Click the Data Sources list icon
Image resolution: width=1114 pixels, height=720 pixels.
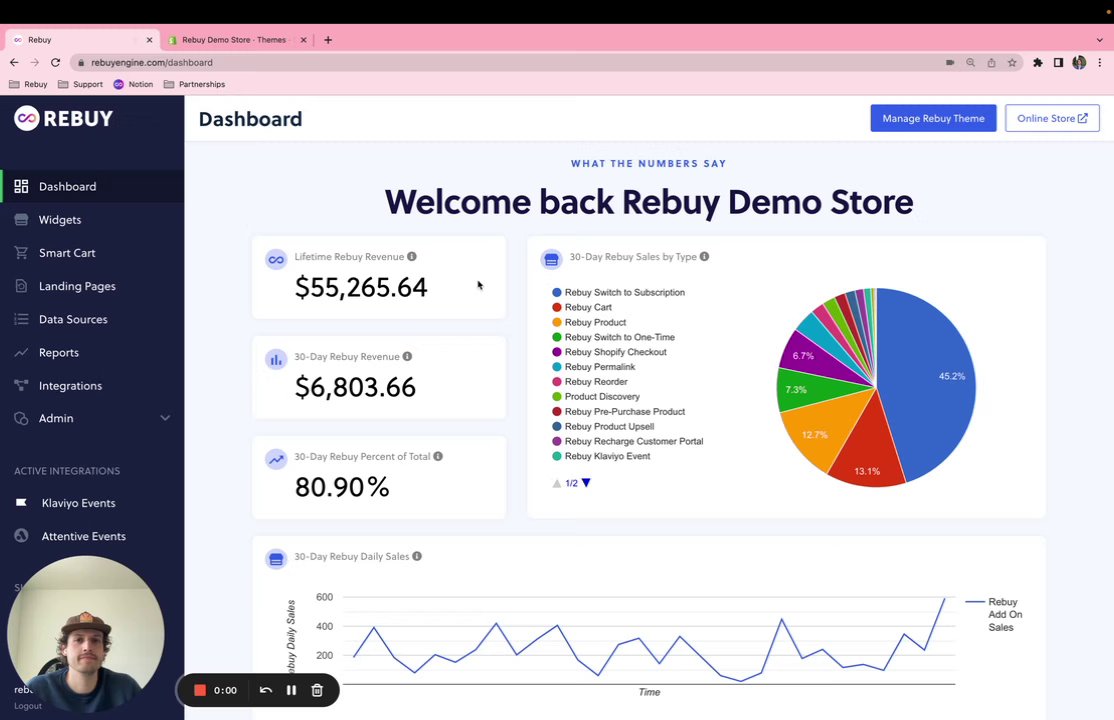point(21,319)
